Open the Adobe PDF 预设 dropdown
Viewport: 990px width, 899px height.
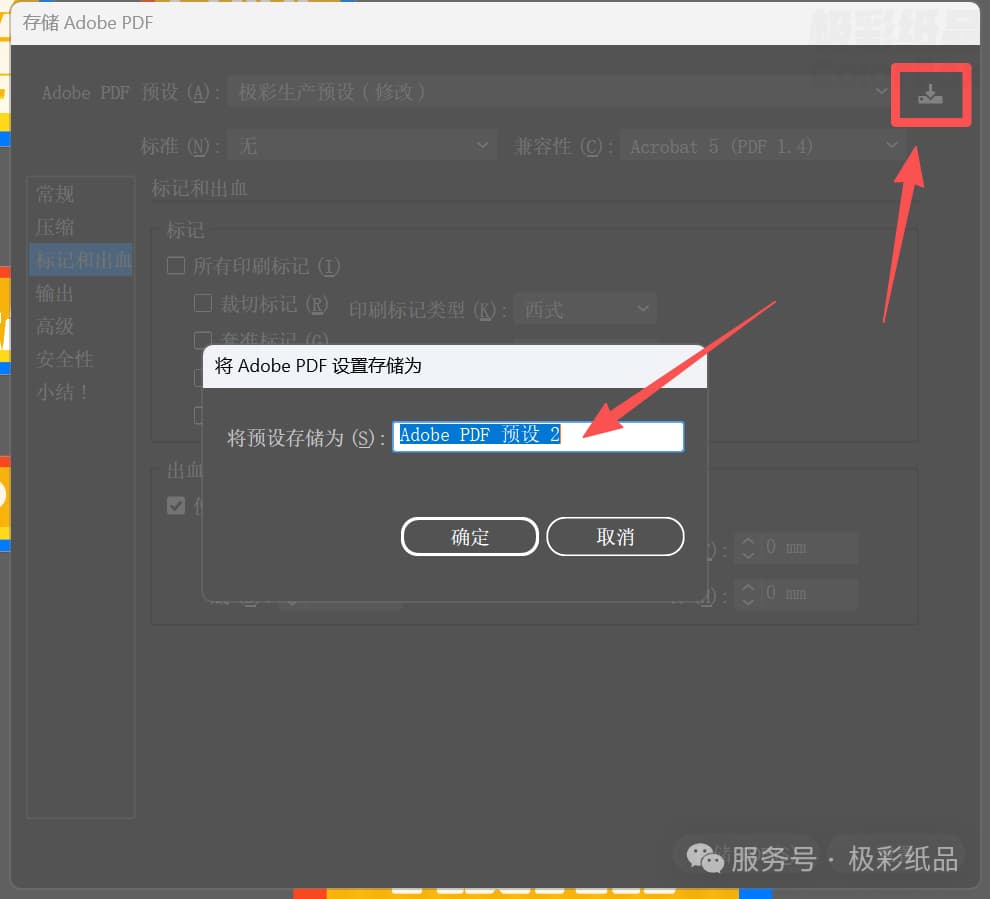560,92
